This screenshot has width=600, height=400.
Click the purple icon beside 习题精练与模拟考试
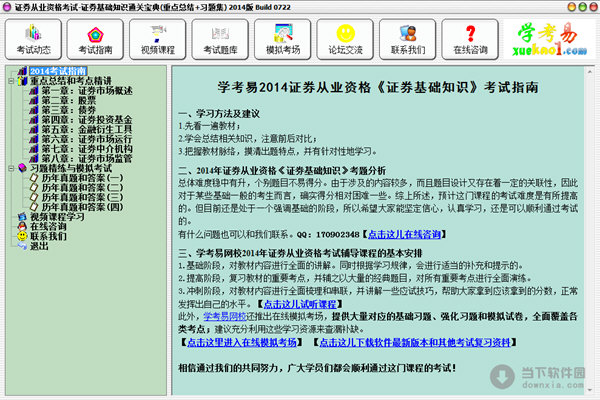(x=23, y=168)
